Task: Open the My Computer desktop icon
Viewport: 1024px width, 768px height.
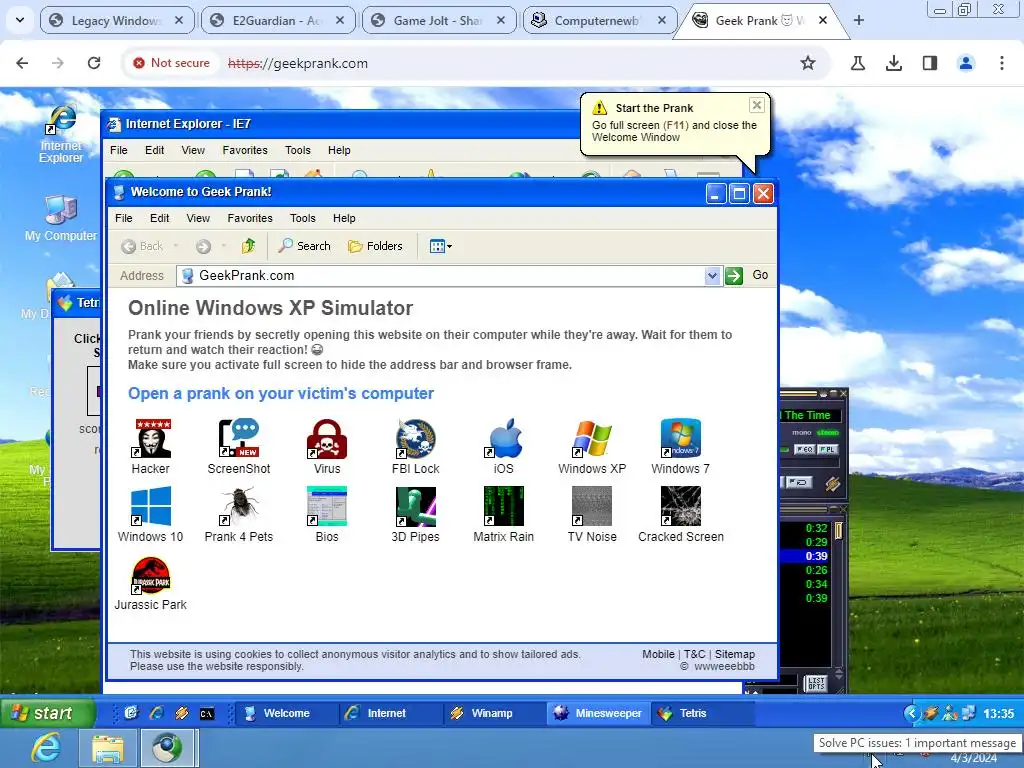Action: tap(61, 218)
